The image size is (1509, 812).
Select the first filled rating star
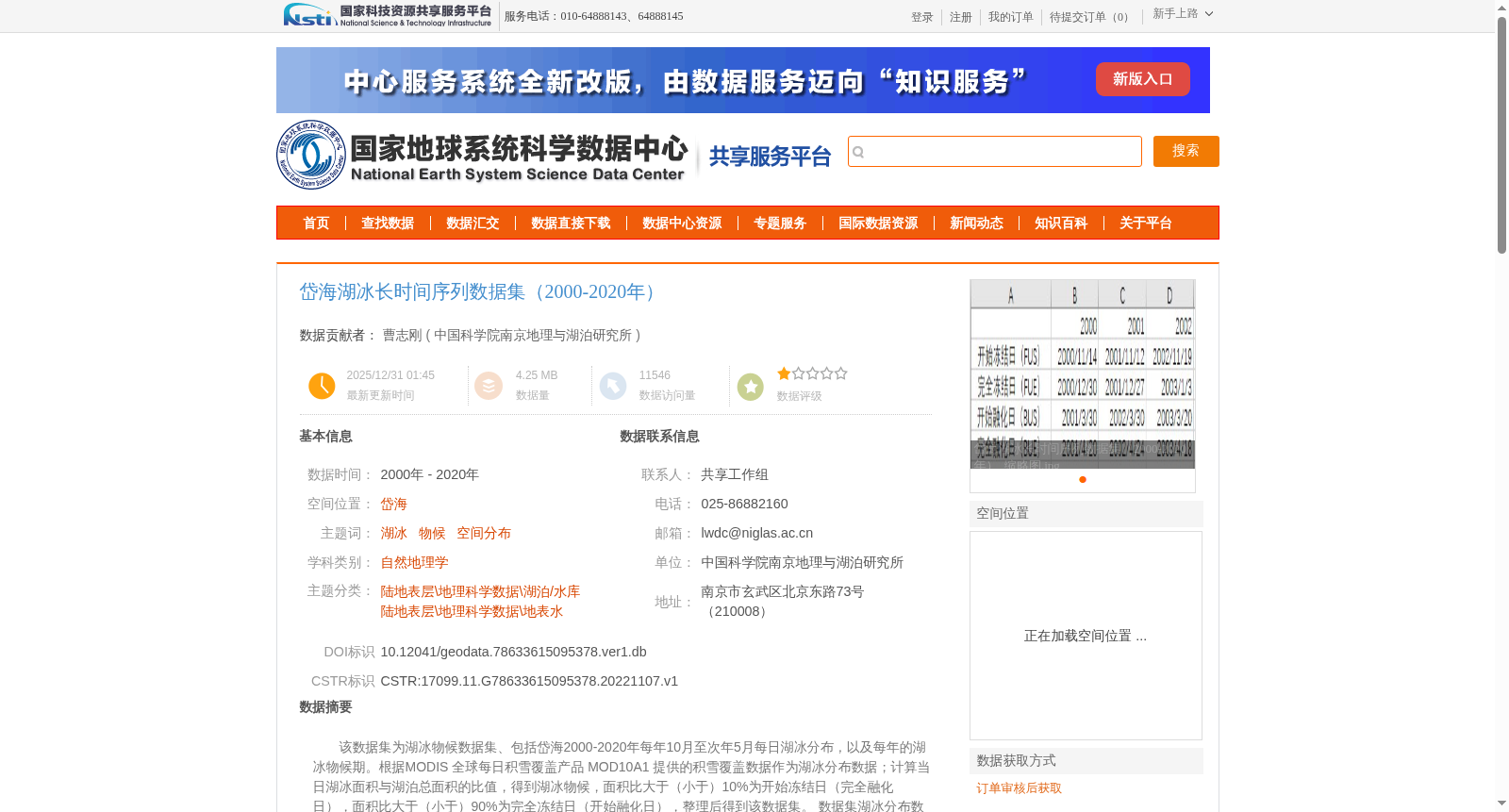[x=784, y=373]
